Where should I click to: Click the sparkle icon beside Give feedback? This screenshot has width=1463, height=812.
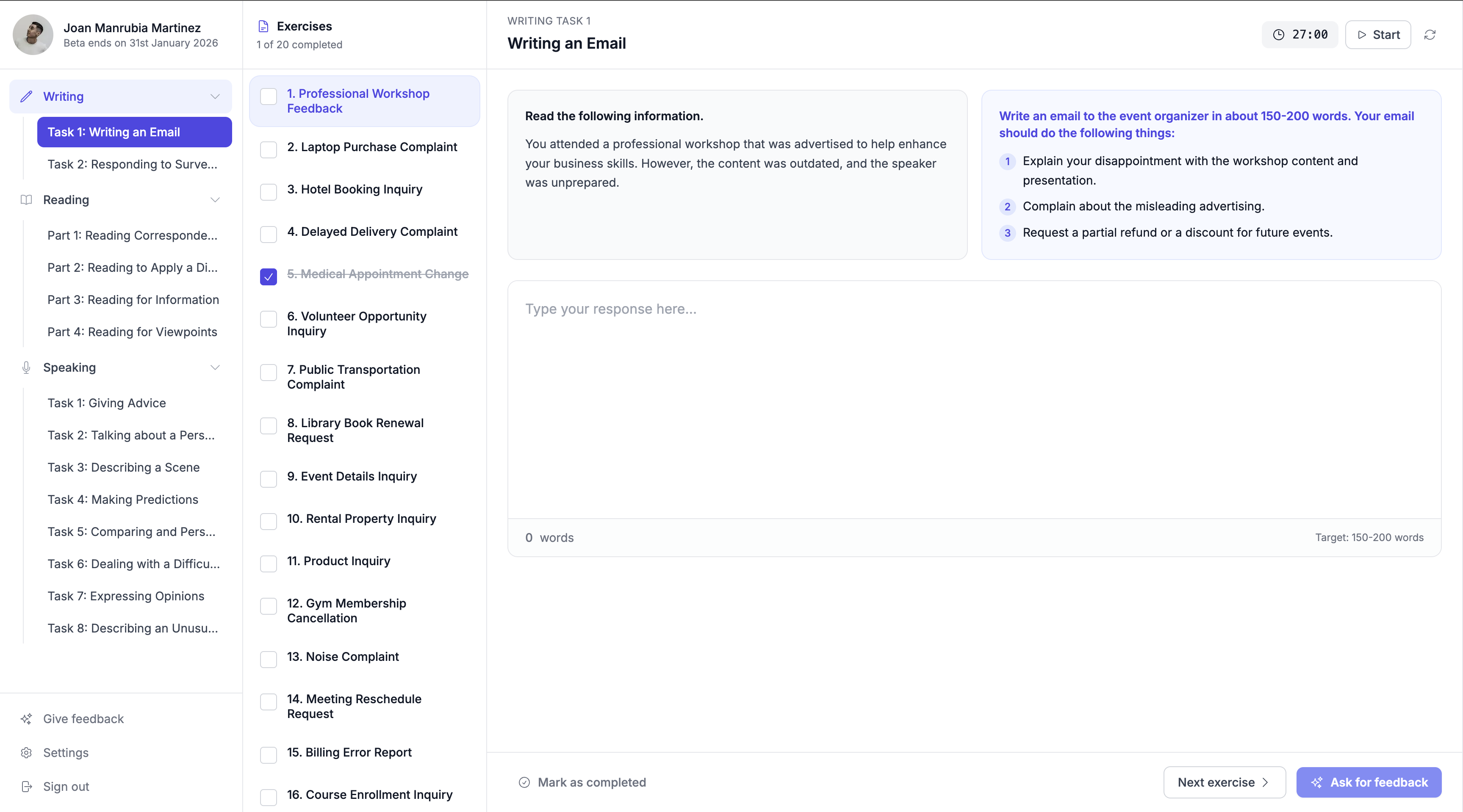coord(26,719)
